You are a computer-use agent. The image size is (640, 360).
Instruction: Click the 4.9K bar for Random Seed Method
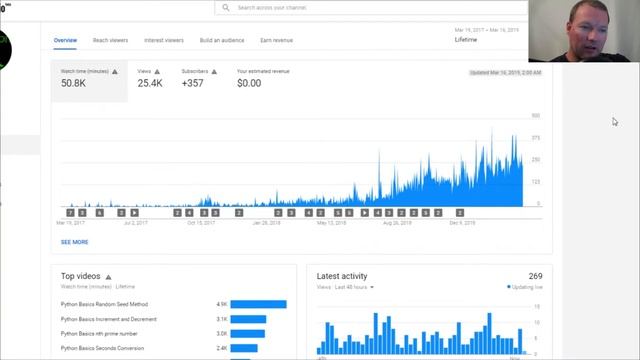tap(258, 304)
